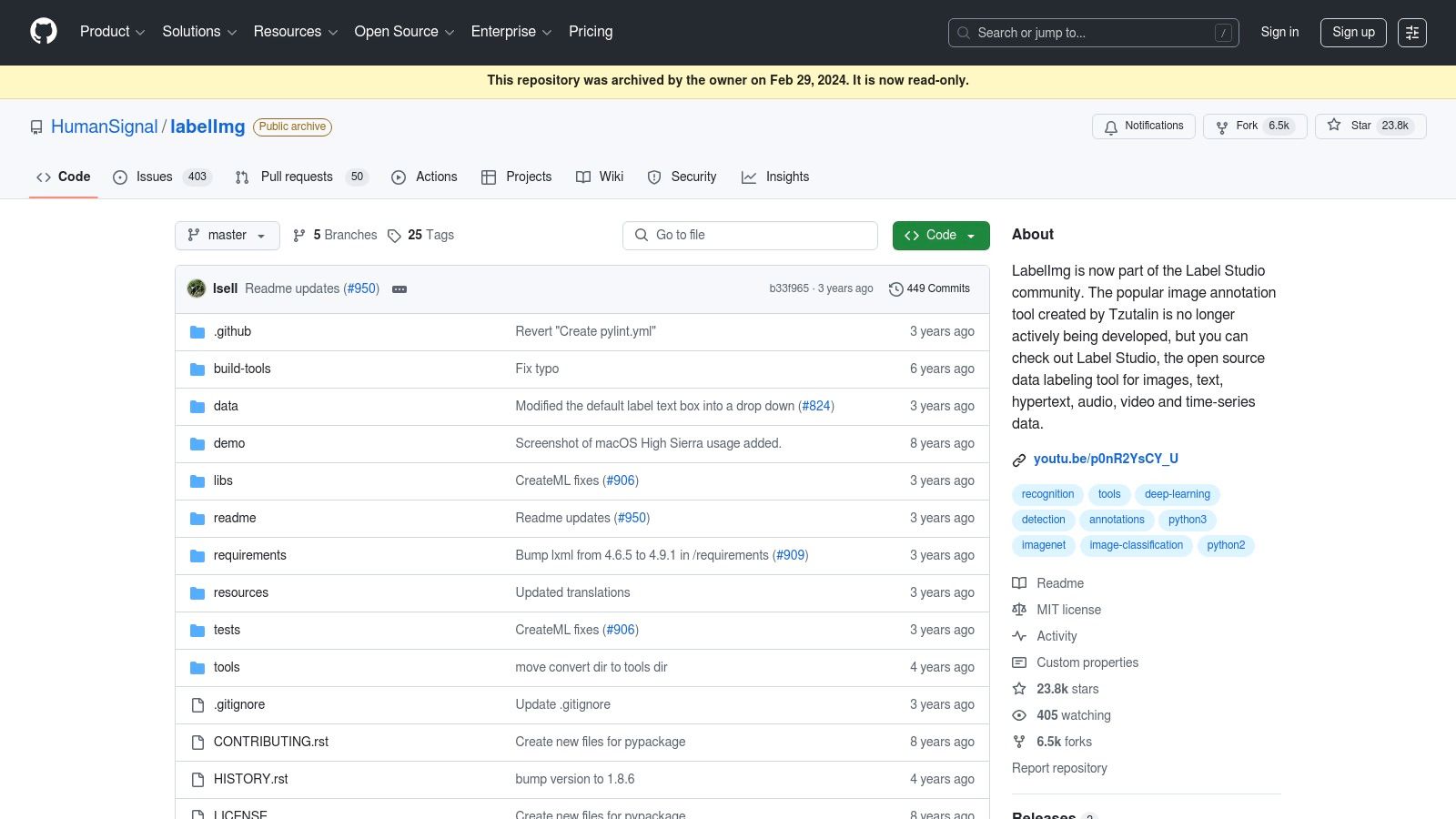Open the accessibility settings icon beside Sign up
Viewport: 1456px width, 819px height.
coord(1412,33)
